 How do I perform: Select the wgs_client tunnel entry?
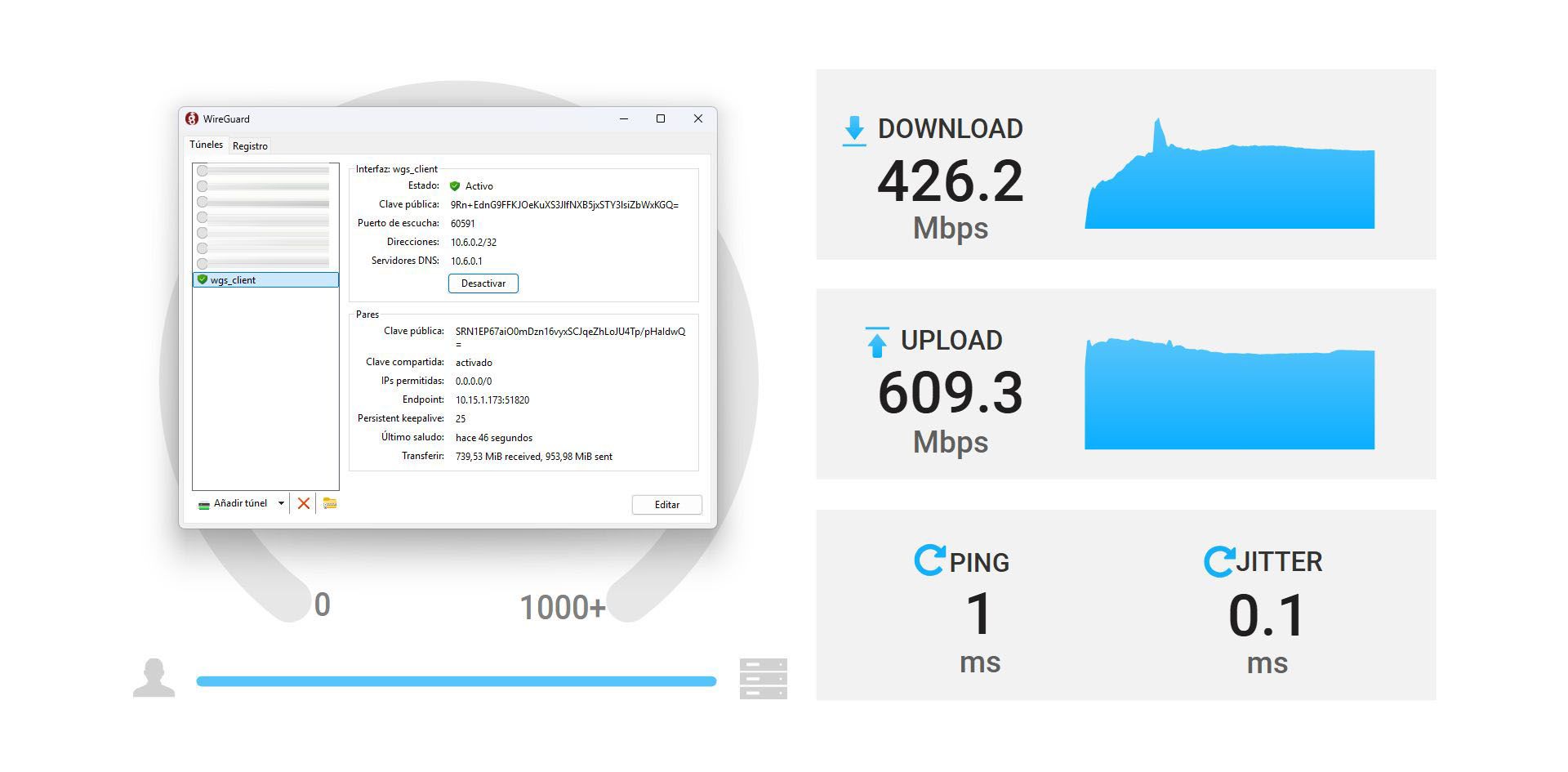click(265, 279)
